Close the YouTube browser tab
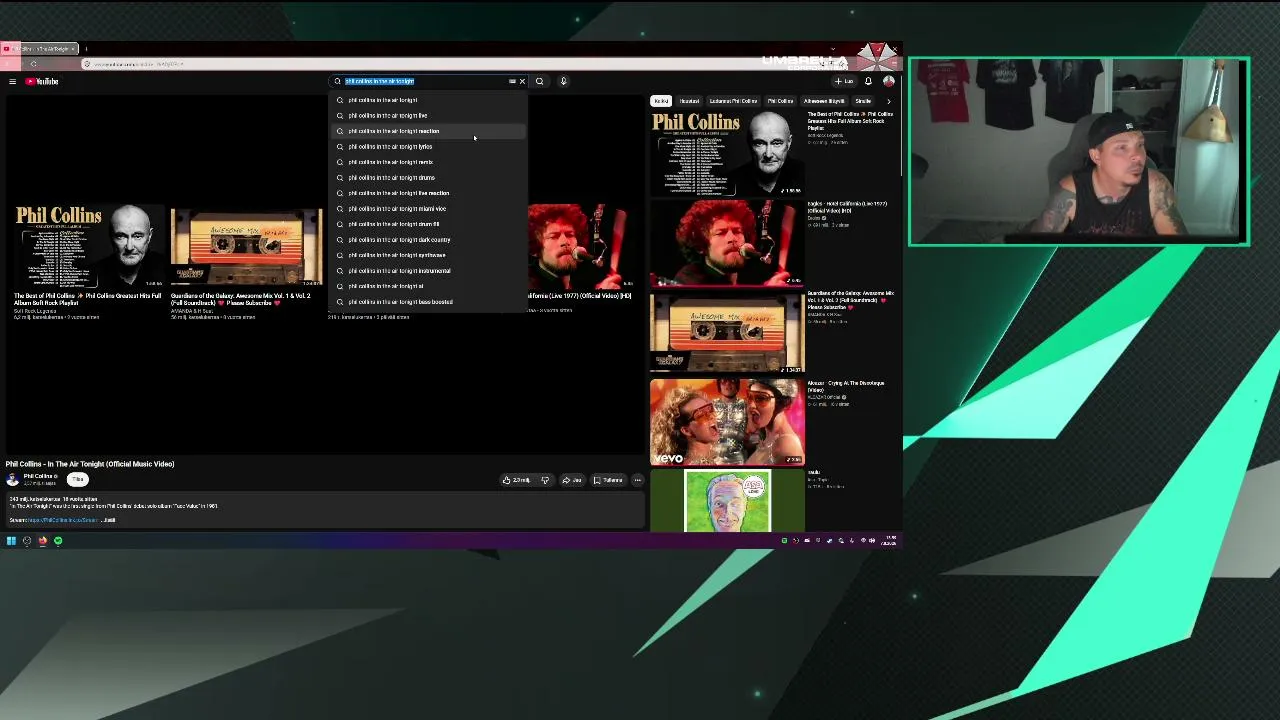 click(72, 49)
